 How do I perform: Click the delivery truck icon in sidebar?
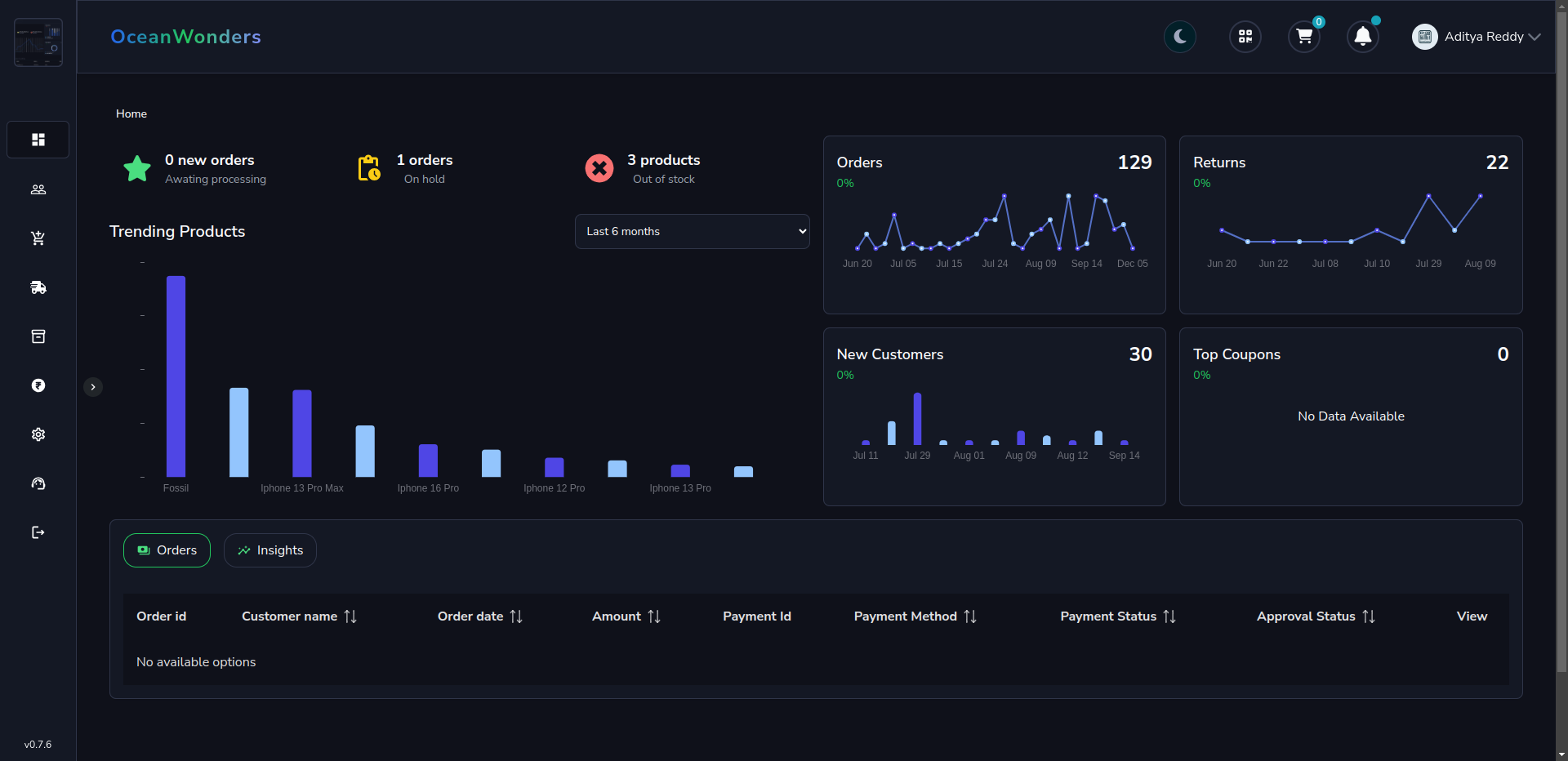point(38,287)
